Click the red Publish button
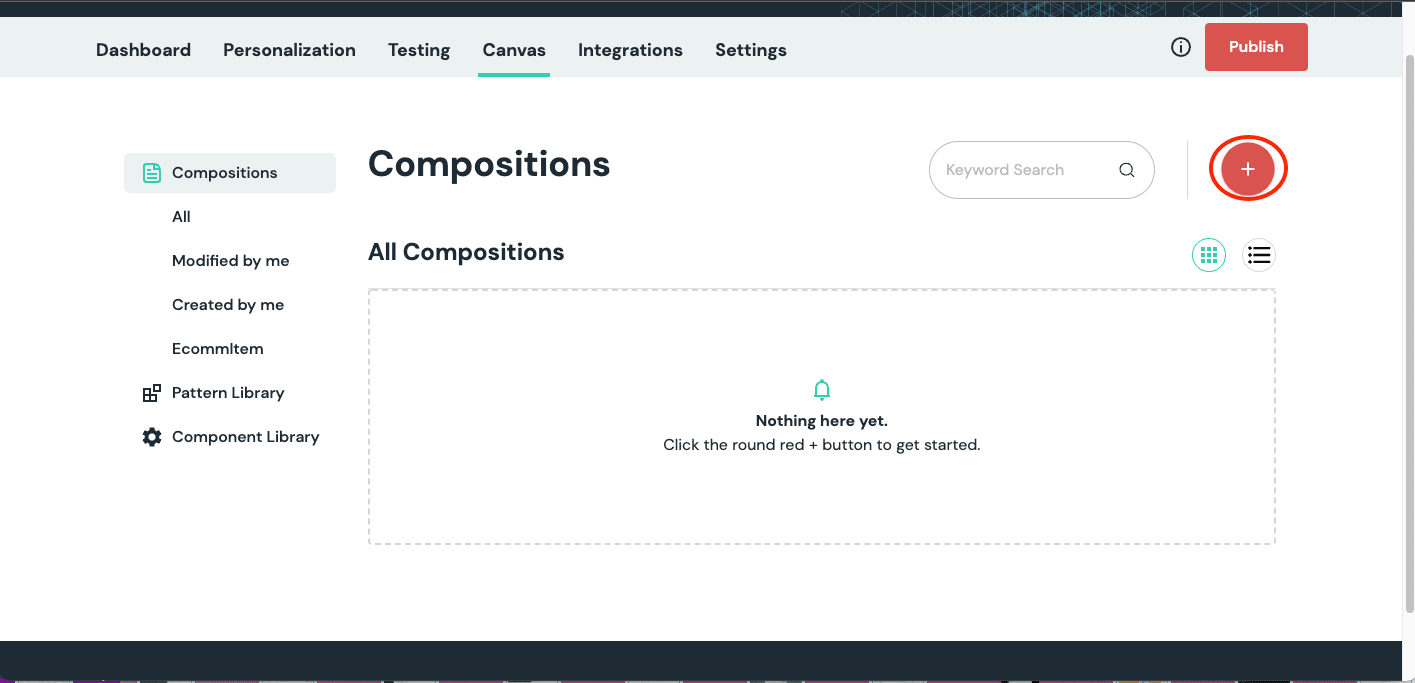1415x683 pixels. click(x=1256, y=47)
